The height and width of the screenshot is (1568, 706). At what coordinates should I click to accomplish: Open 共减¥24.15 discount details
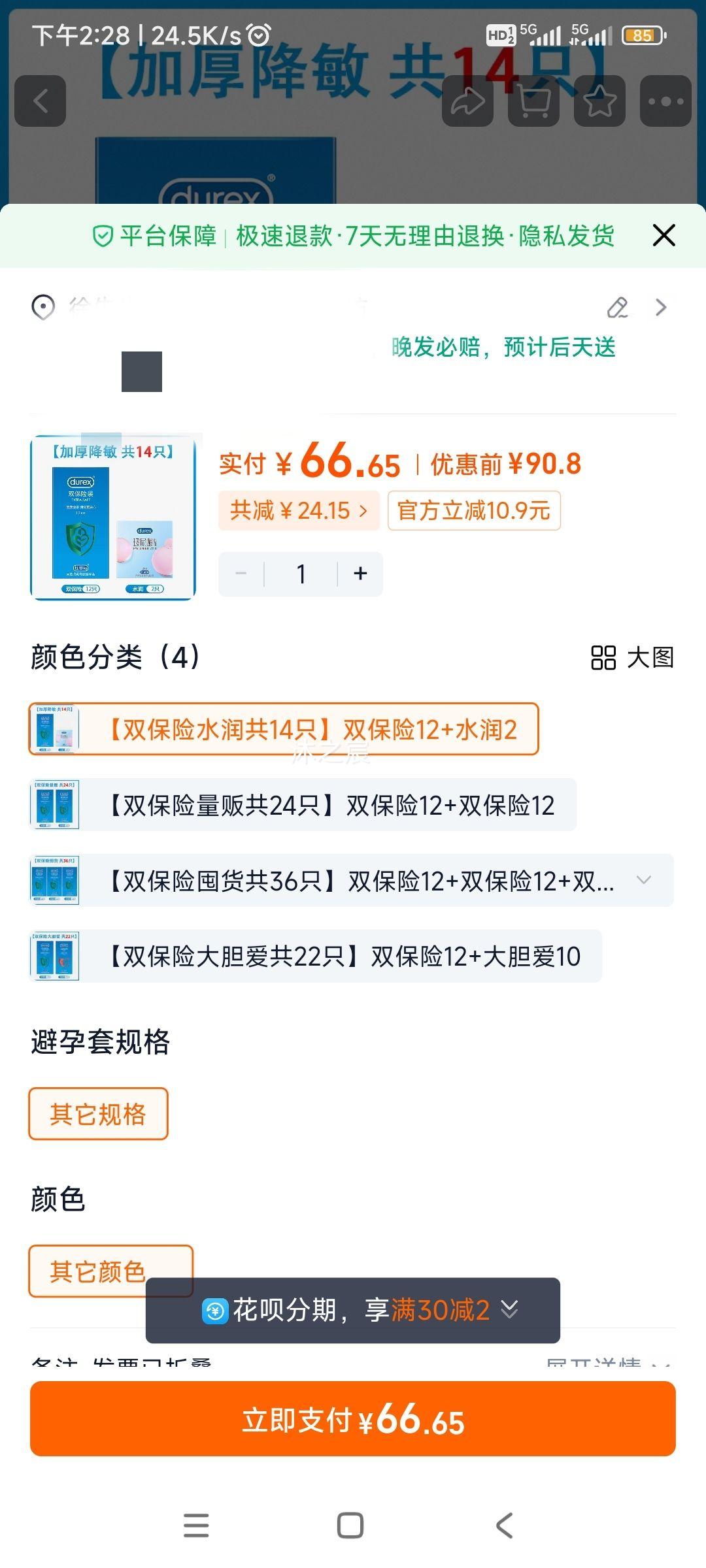click(299, 510)
